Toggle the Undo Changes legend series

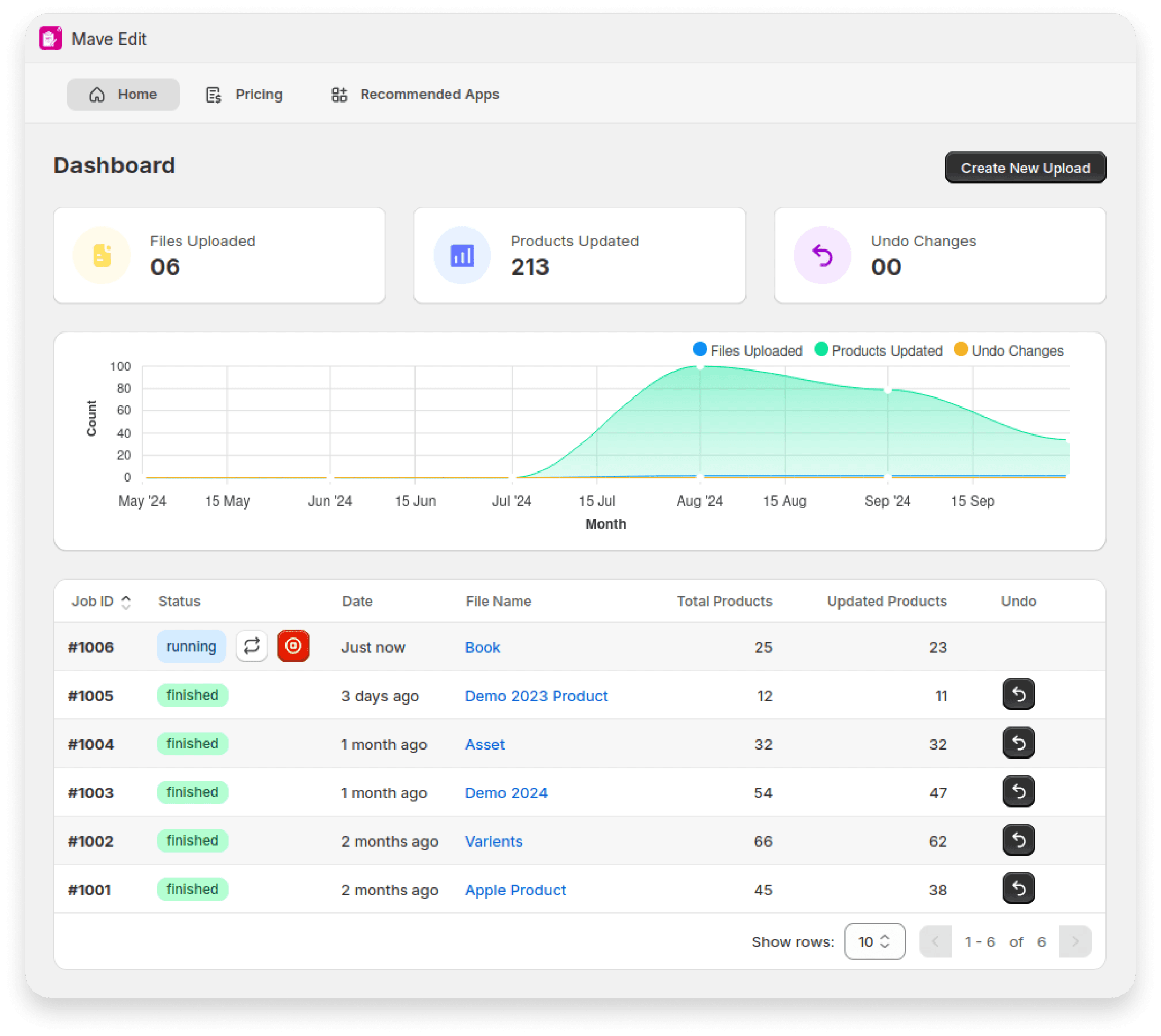[1008, 350]
